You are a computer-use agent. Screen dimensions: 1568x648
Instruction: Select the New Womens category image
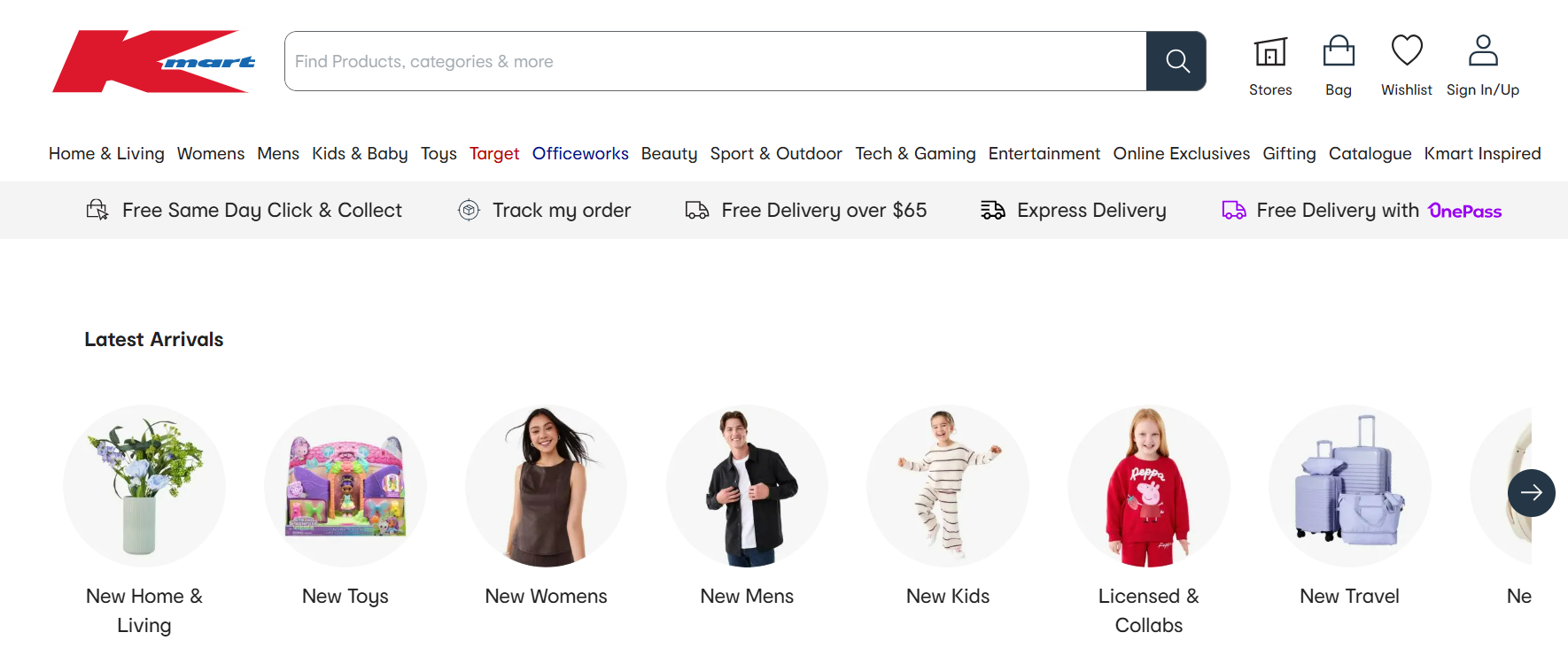(x=546, y=486)
